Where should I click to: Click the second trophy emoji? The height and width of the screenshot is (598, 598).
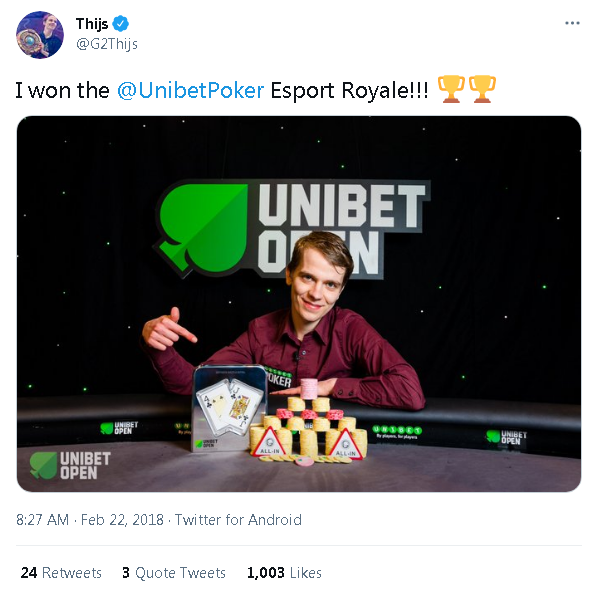[482, 89]
